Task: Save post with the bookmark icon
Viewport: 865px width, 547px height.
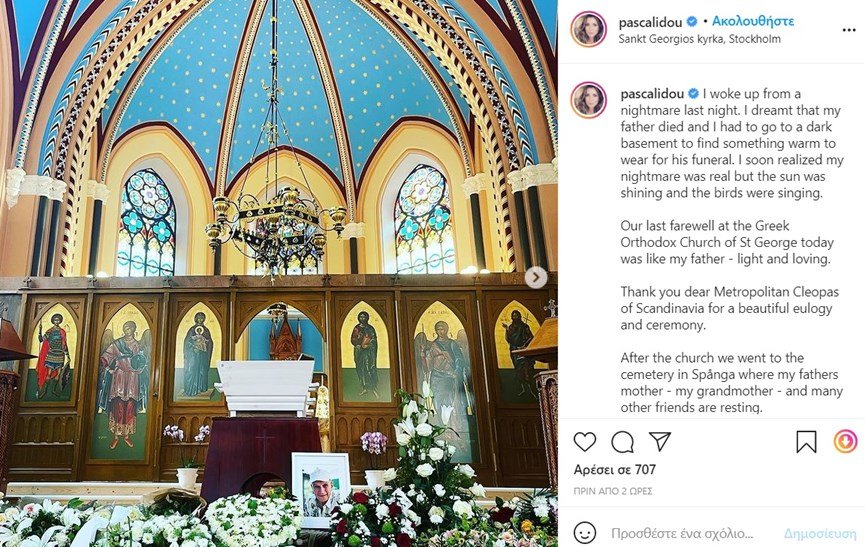Action: click(x=806, y=442)
